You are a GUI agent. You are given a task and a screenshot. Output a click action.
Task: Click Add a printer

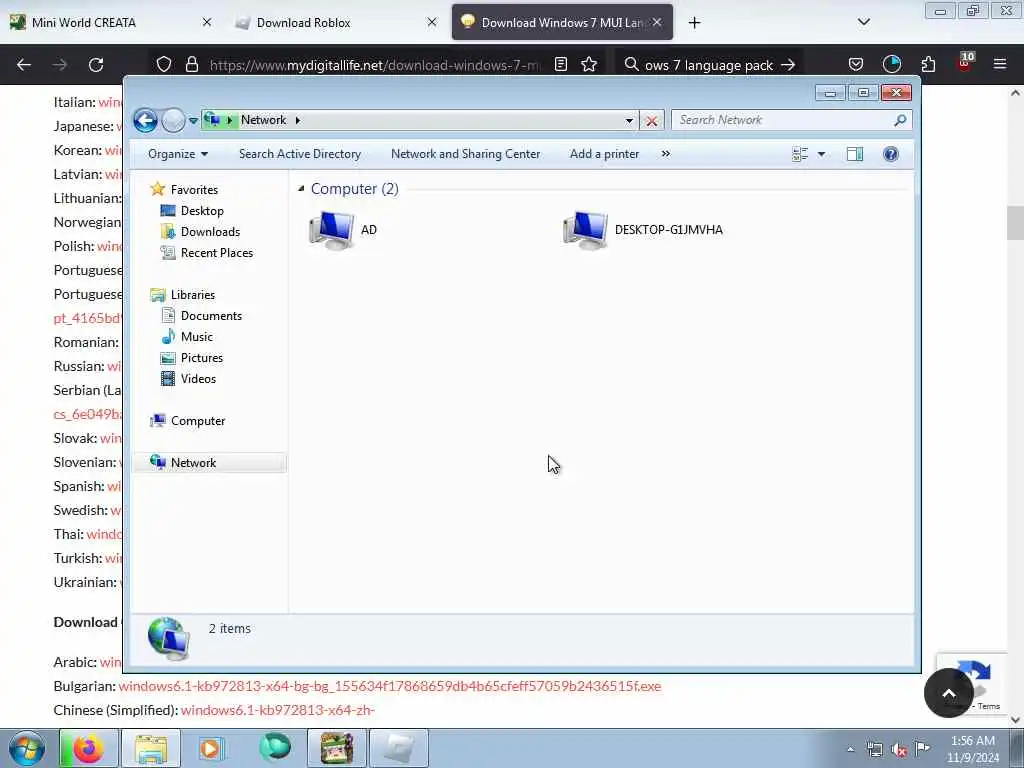604,154
